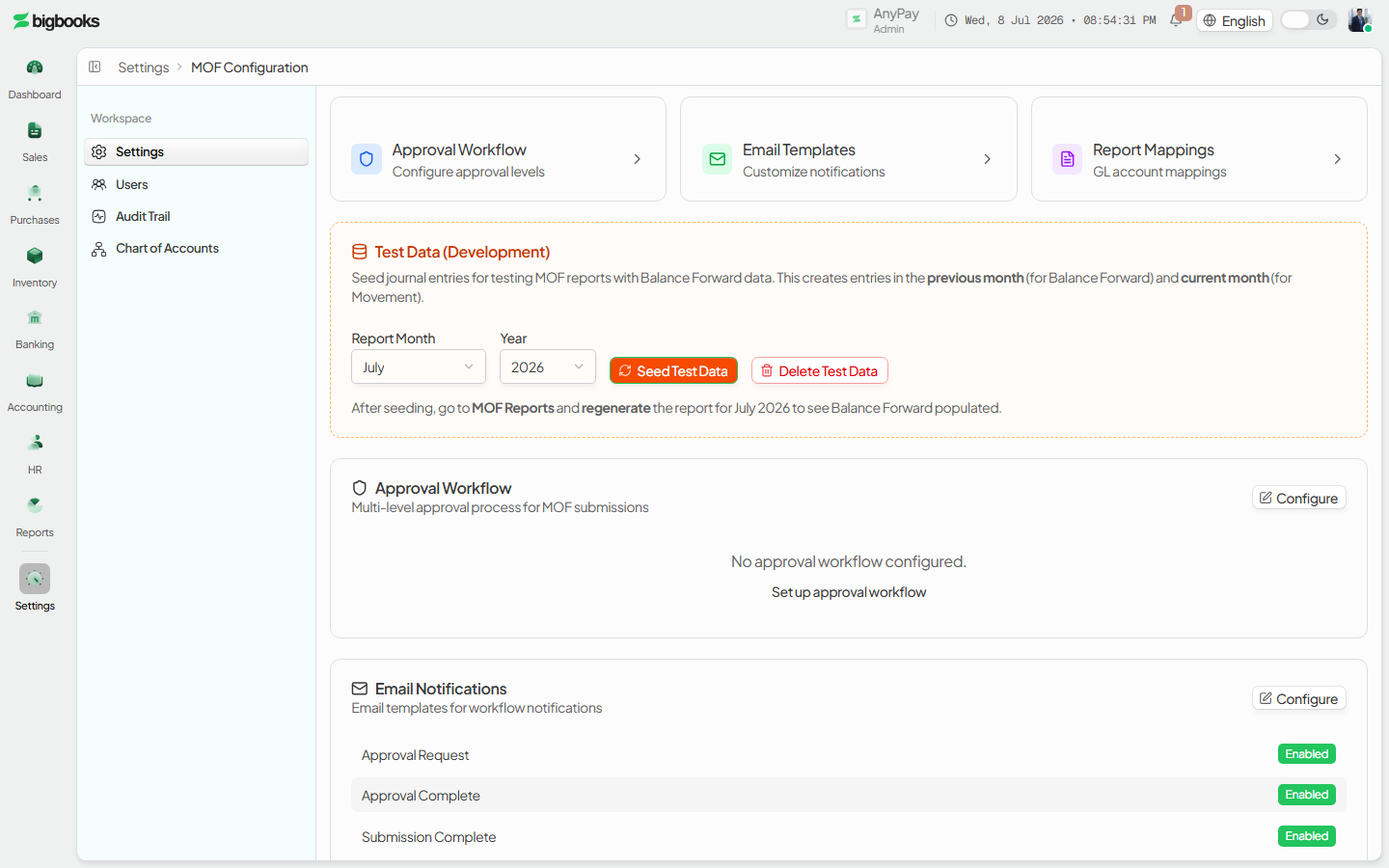Toggle the Approval Complete Enabled badge
This screenshot has height=868, width=1389.
[x=1307, y=795]
